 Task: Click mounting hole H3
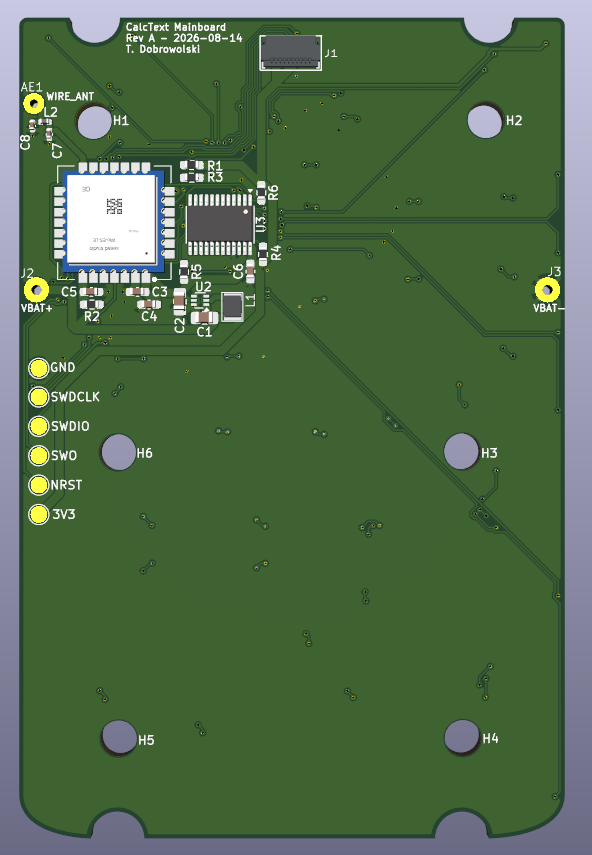click(x=461, y=451)
